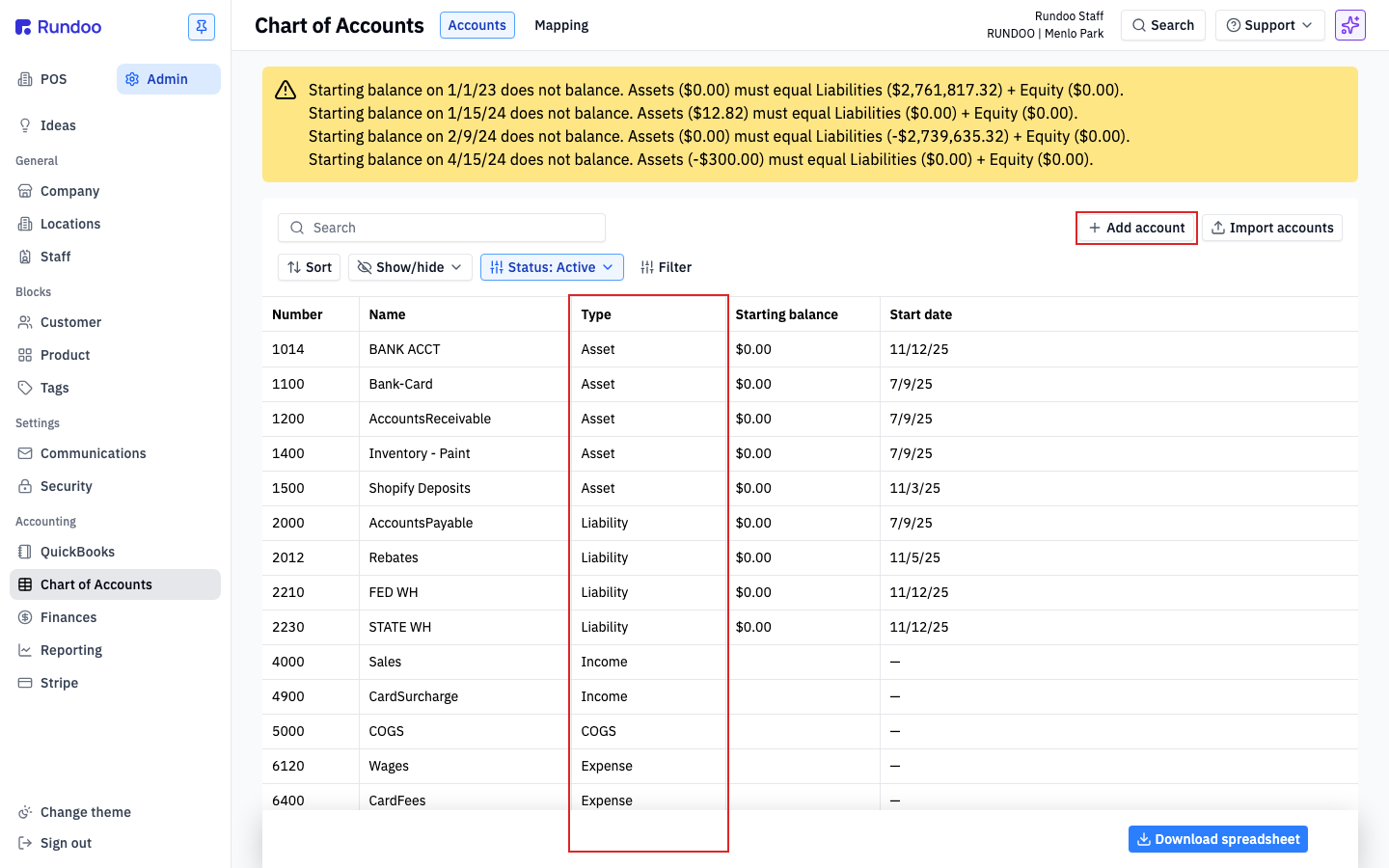
Task: Open the sparkle AI assistant icon
Action: click(x=1350, y=25)
